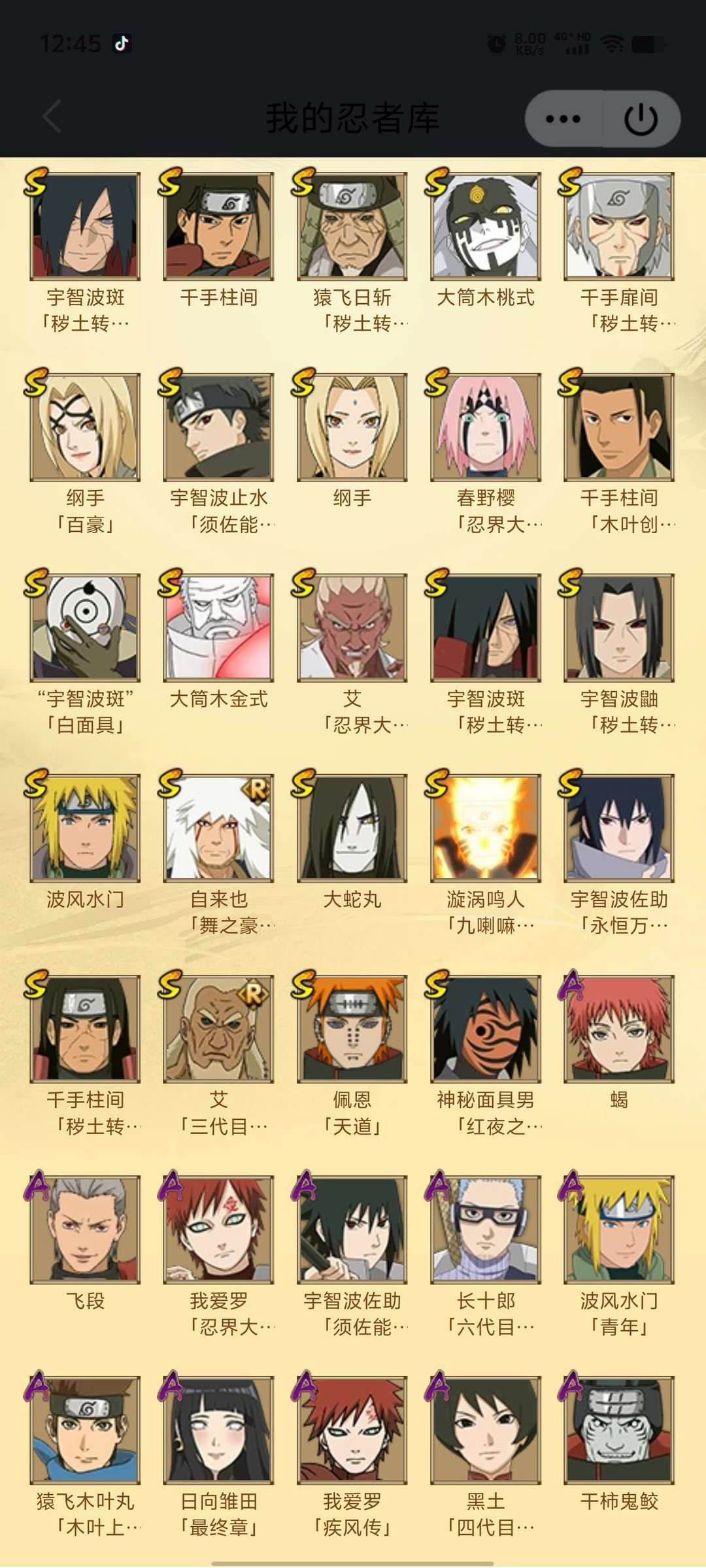
Task: Open the three-dots more menu
Action: coord(563,119)
